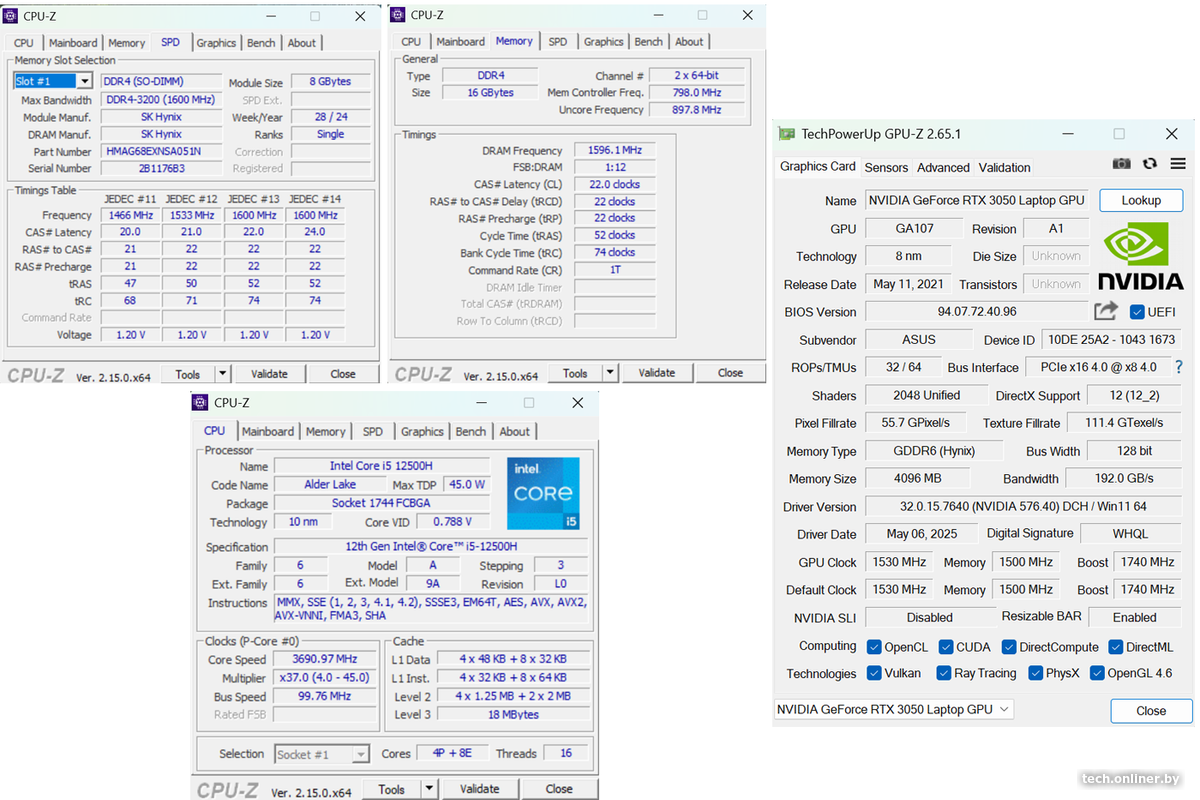This screenshot has height=800, width=1200.
Task: Click Resizable BAR value Enabled
Action: tap(1134, 617)
